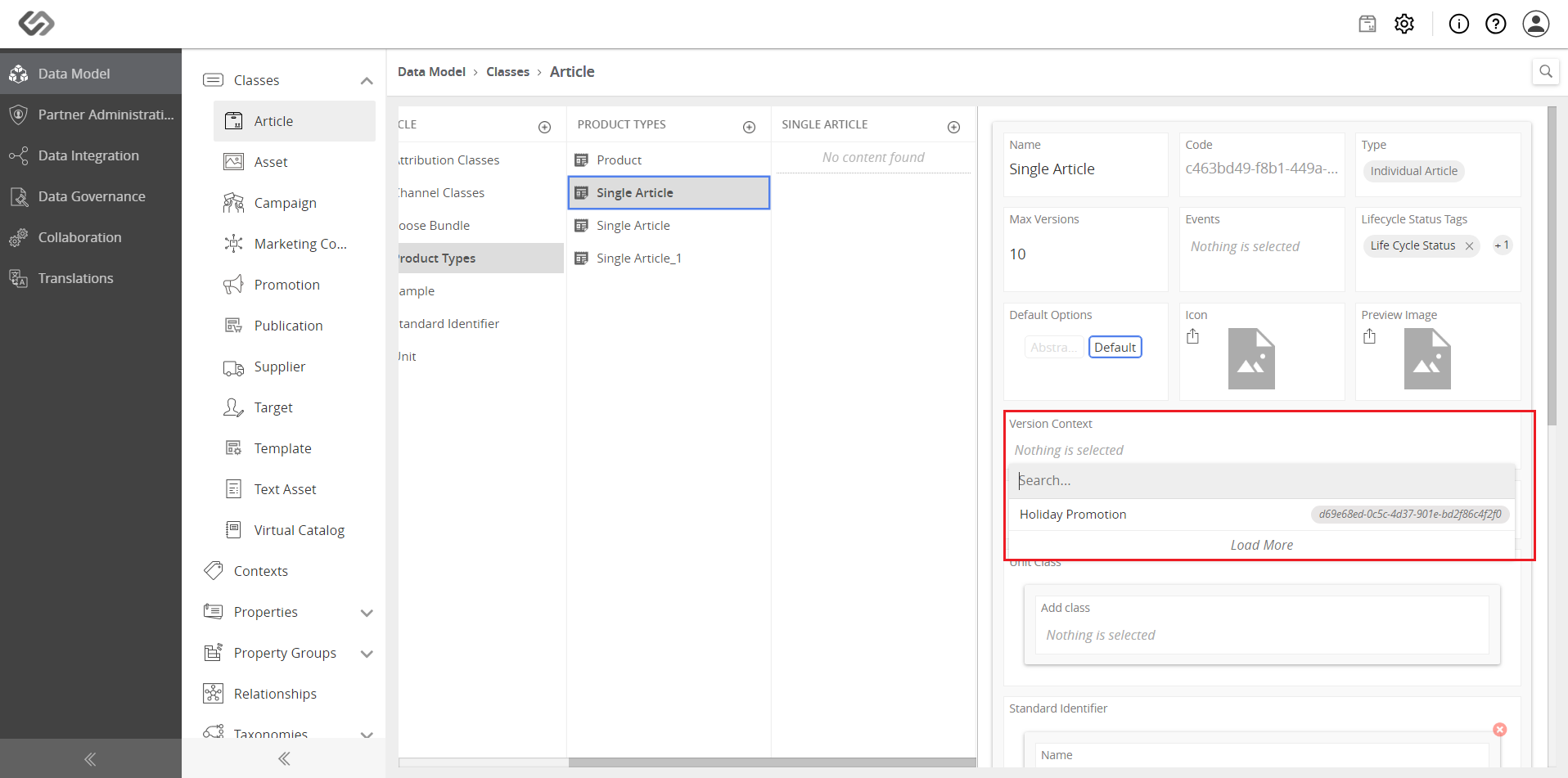
Task: Select Product Types row in first column
Action: pos(481,259)
